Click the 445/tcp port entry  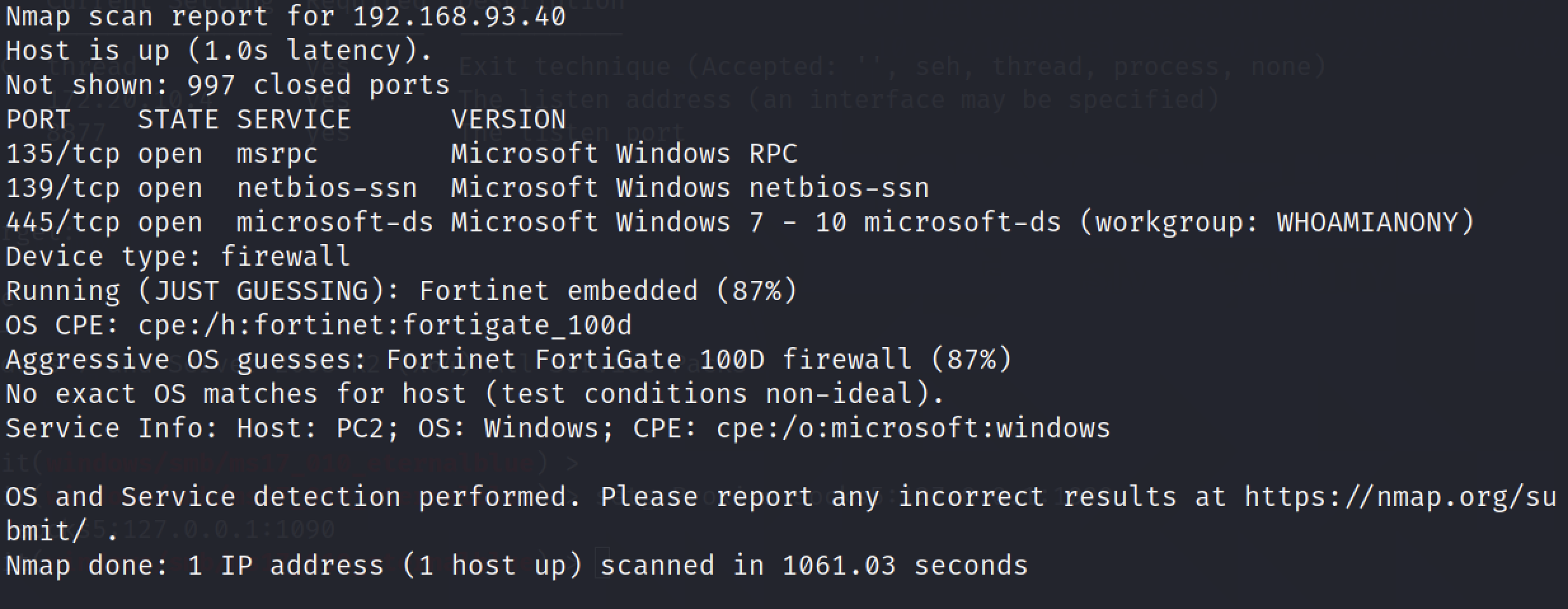(x=62, y=222)
